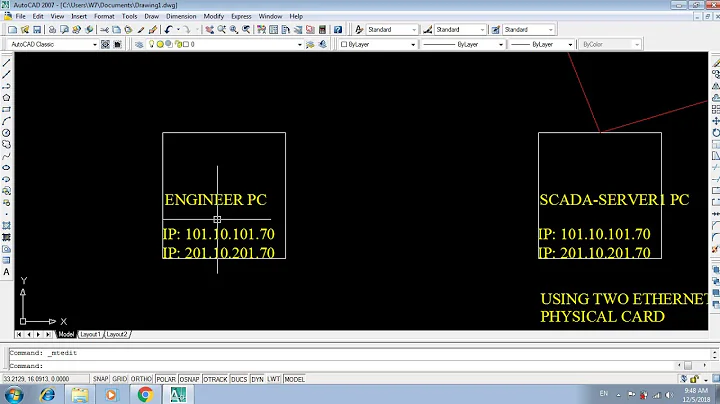Toggle OSNAP object snap
The image size is (720, 404).
189,379
